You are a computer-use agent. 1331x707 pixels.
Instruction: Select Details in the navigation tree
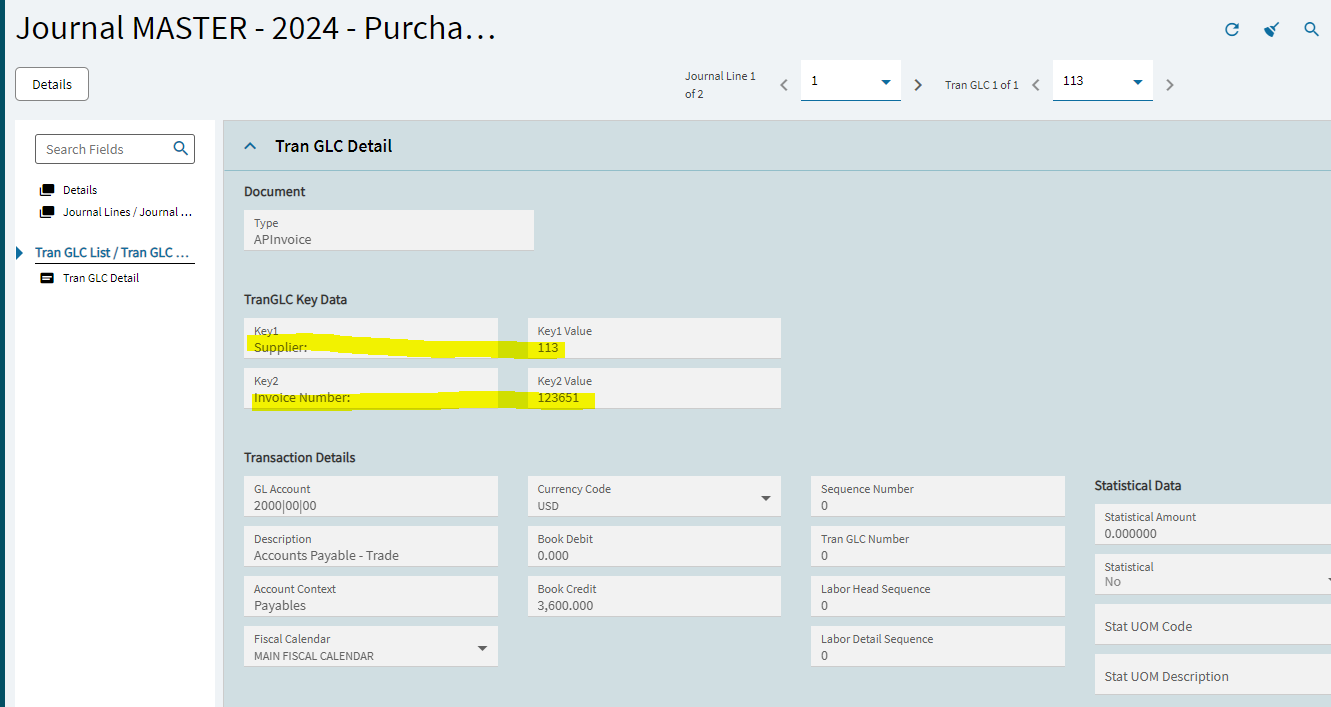pos(80,190)
